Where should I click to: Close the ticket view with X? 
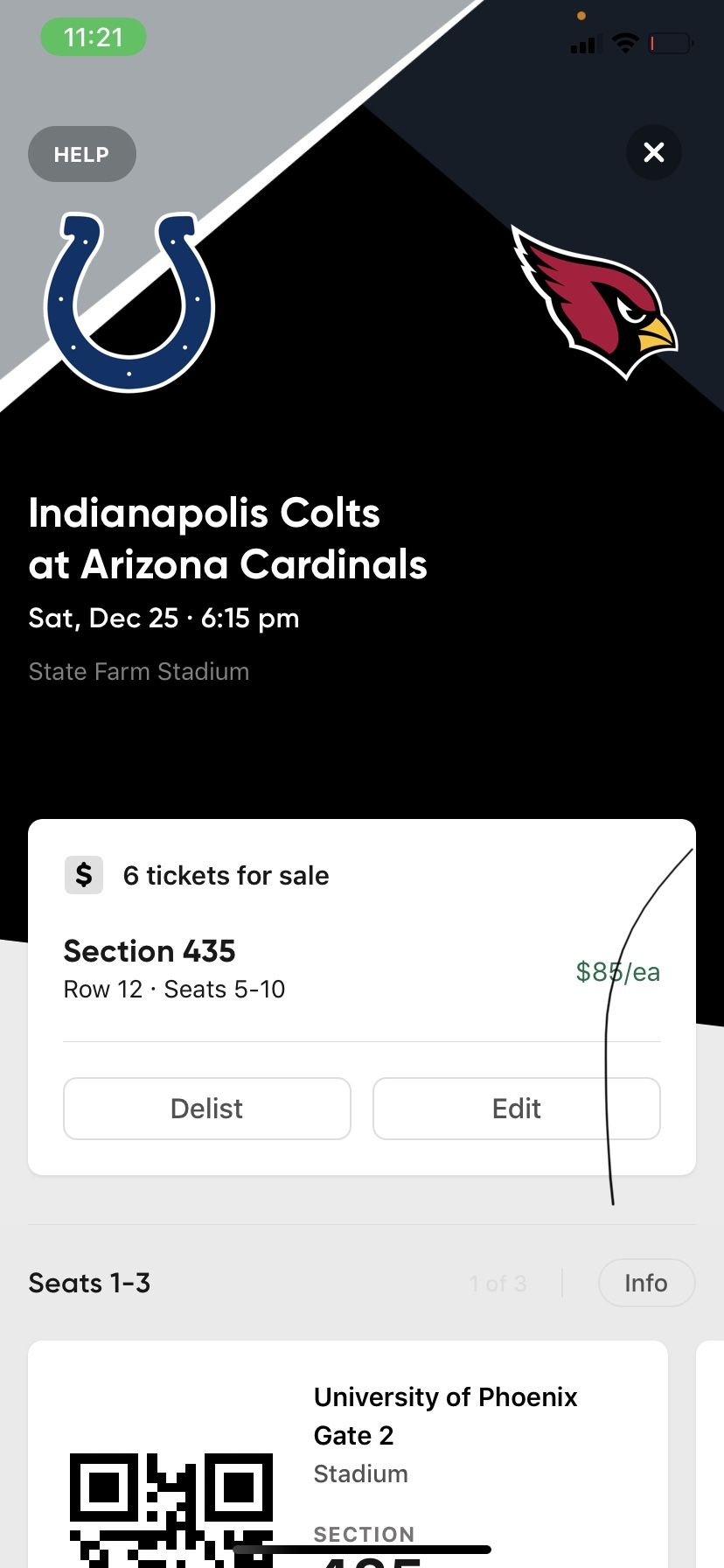click(653, 152)
